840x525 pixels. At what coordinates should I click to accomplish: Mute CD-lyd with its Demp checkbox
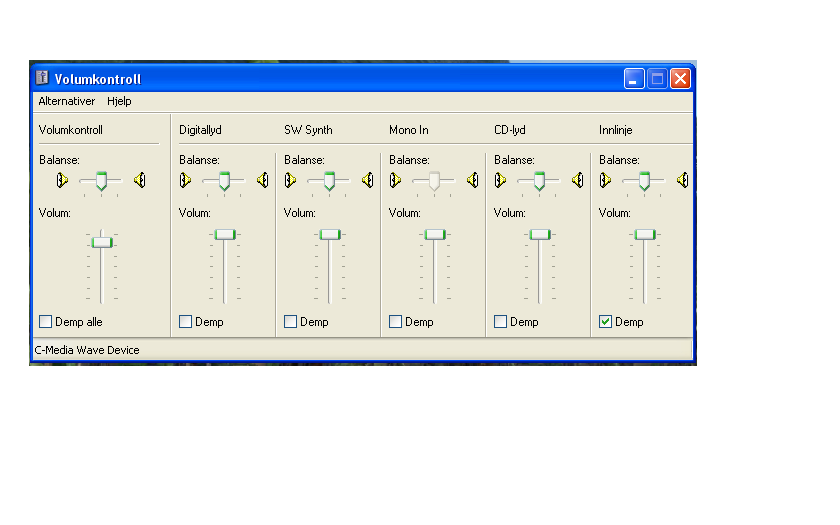pyautogui.click(x=500, y=321)
